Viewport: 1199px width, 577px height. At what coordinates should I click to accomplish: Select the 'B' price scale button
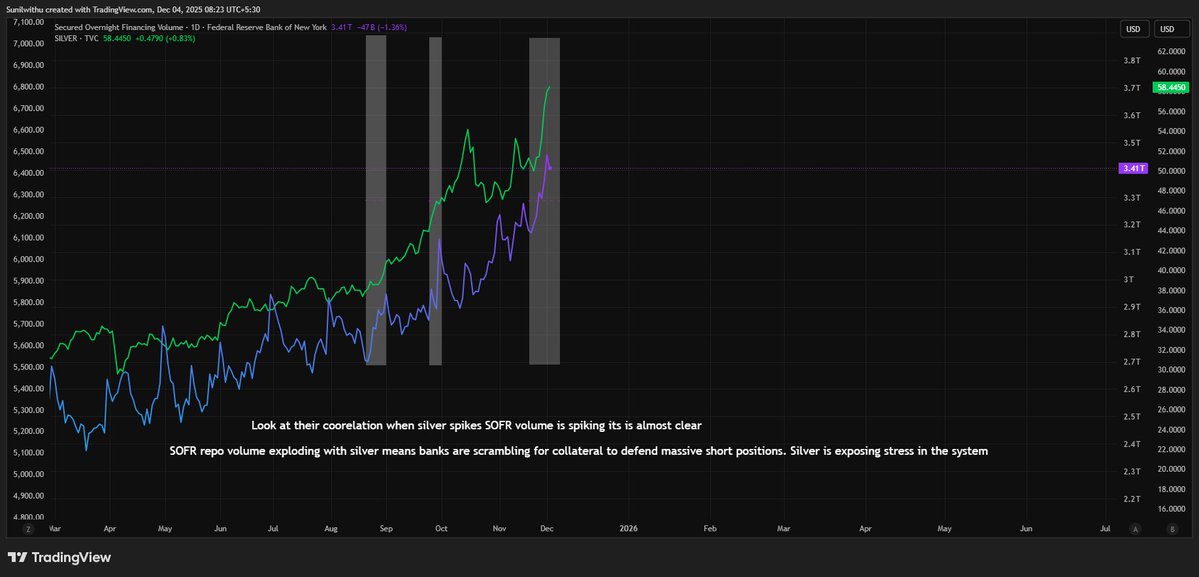coord(1173,529)
